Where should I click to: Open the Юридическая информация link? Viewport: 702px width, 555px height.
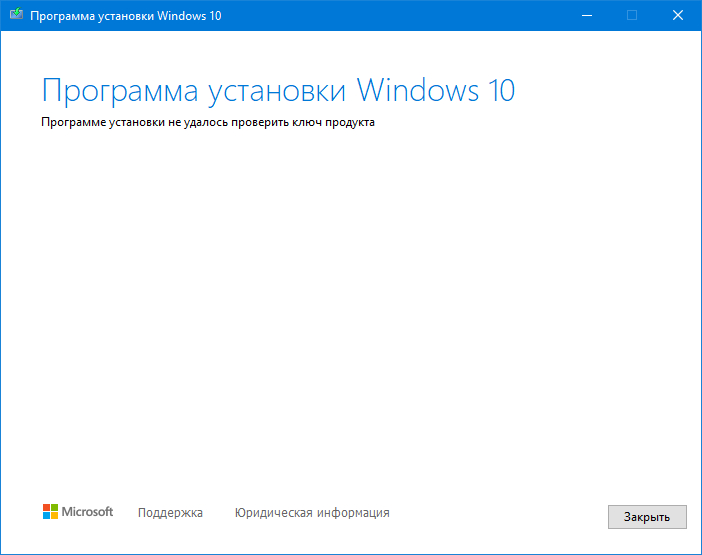[312, 512]
